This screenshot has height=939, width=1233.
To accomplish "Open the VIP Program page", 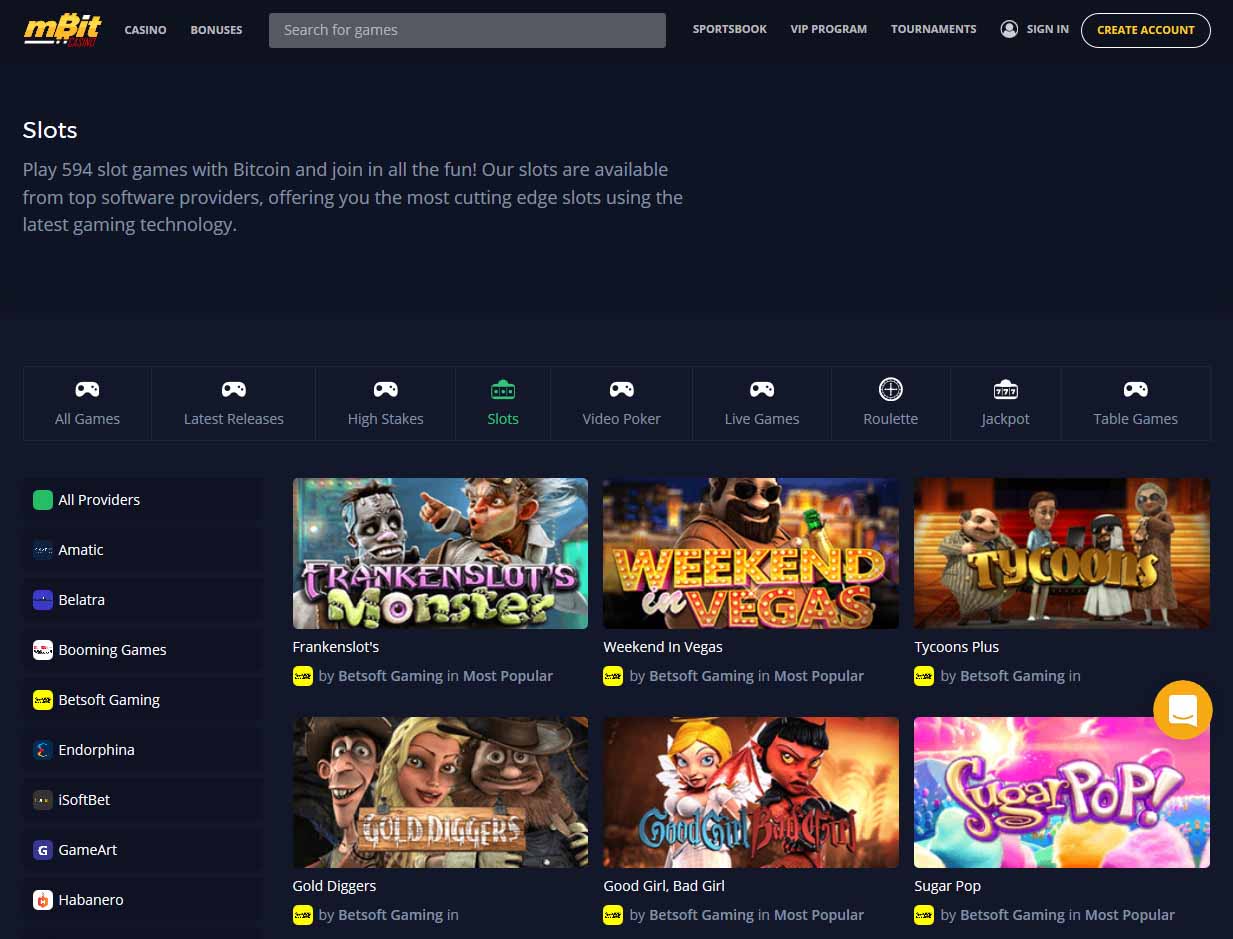I will tap(829, 29).
